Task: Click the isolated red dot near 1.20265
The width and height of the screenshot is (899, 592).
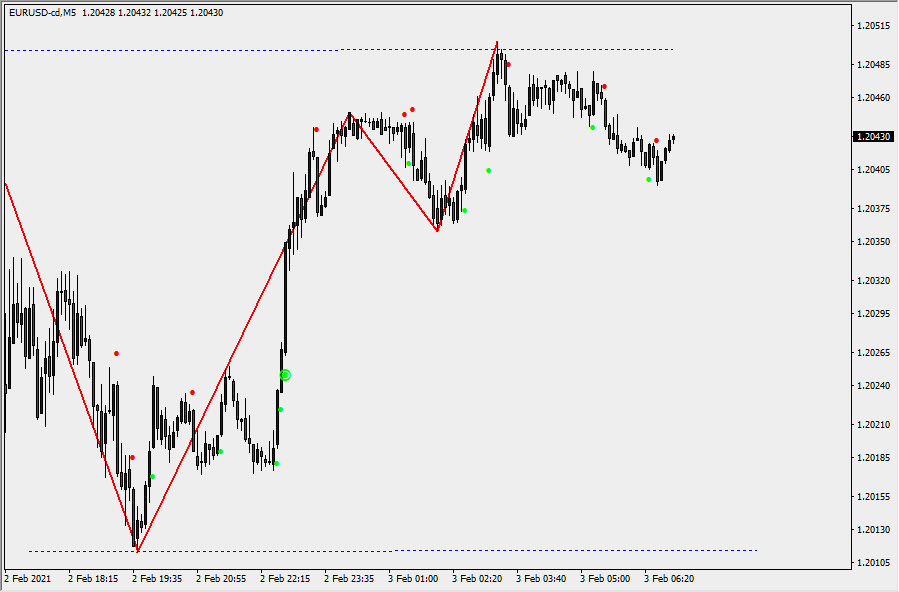Action: point(116,353)
